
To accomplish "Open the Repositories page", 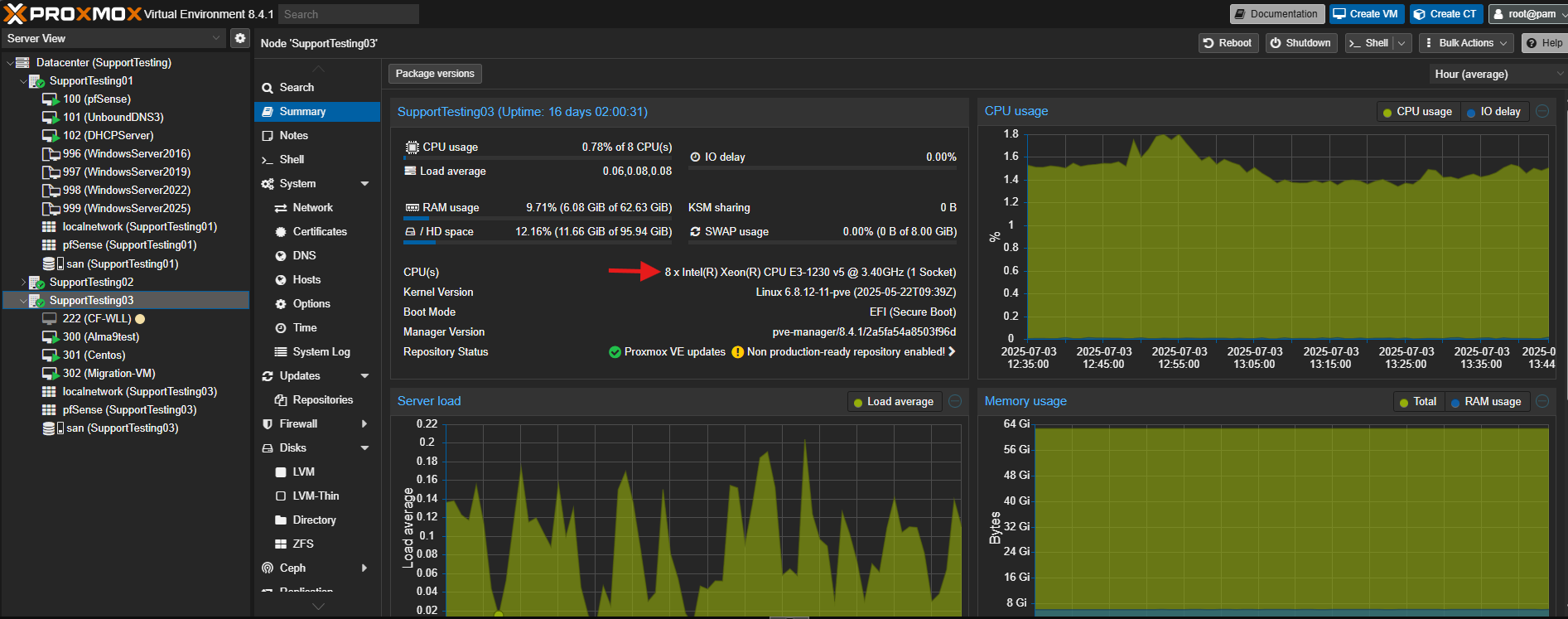I will tap(317, 399).
